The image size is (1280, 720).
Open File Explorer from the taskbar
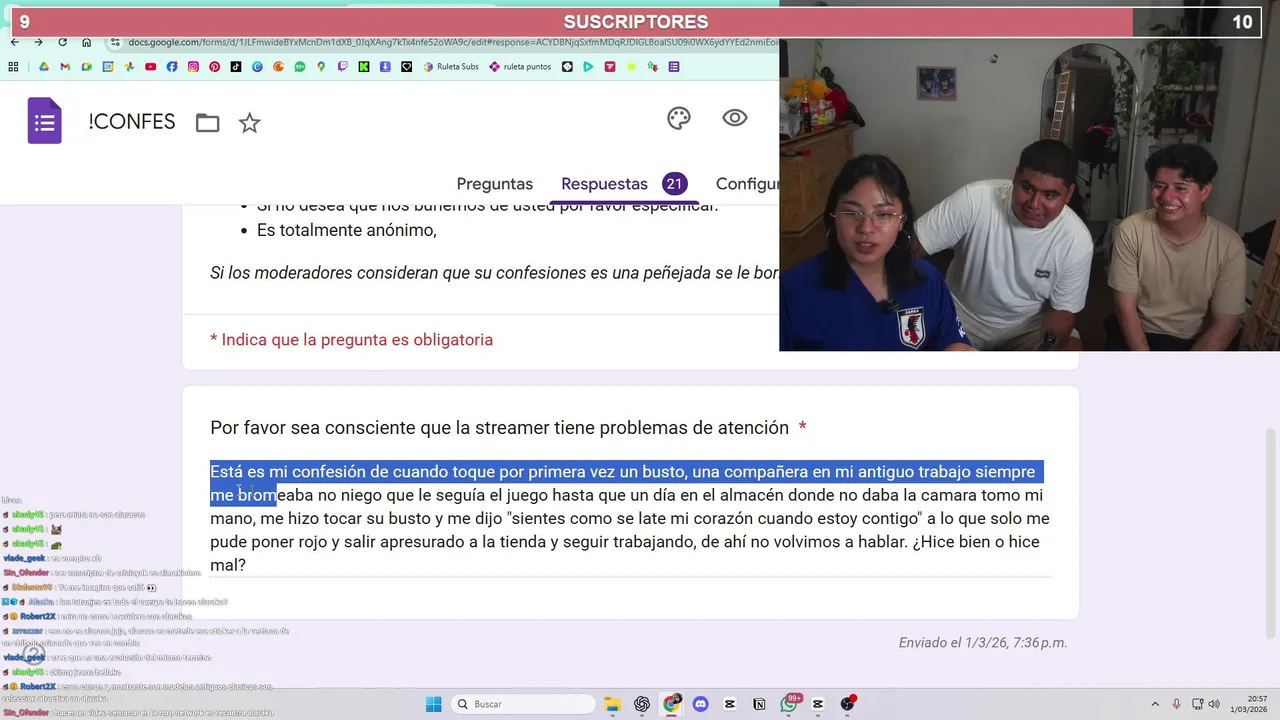(x=612, y=704)
